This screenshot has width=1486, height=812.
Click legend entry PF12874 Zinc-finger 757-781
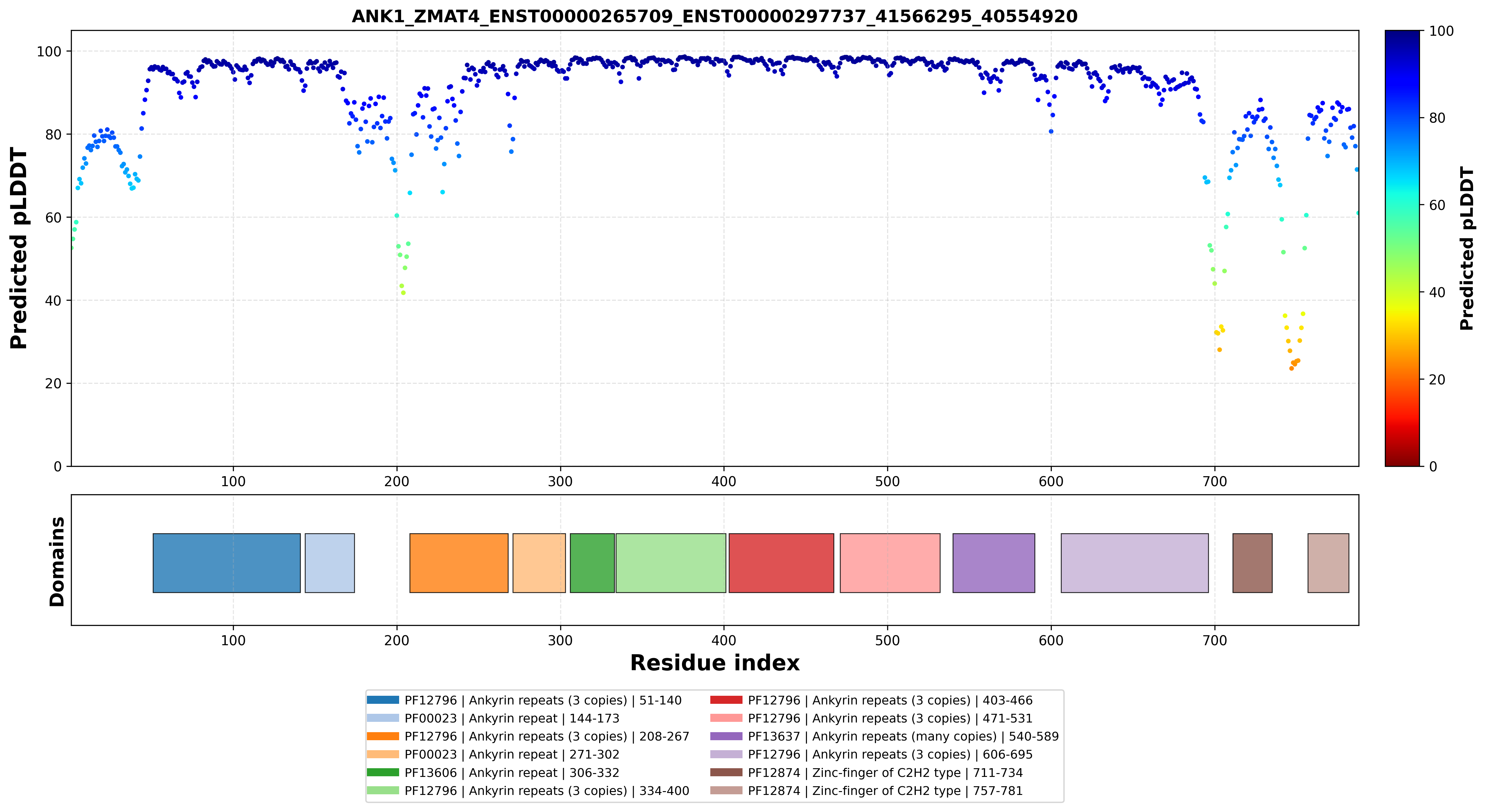(867, 791)
